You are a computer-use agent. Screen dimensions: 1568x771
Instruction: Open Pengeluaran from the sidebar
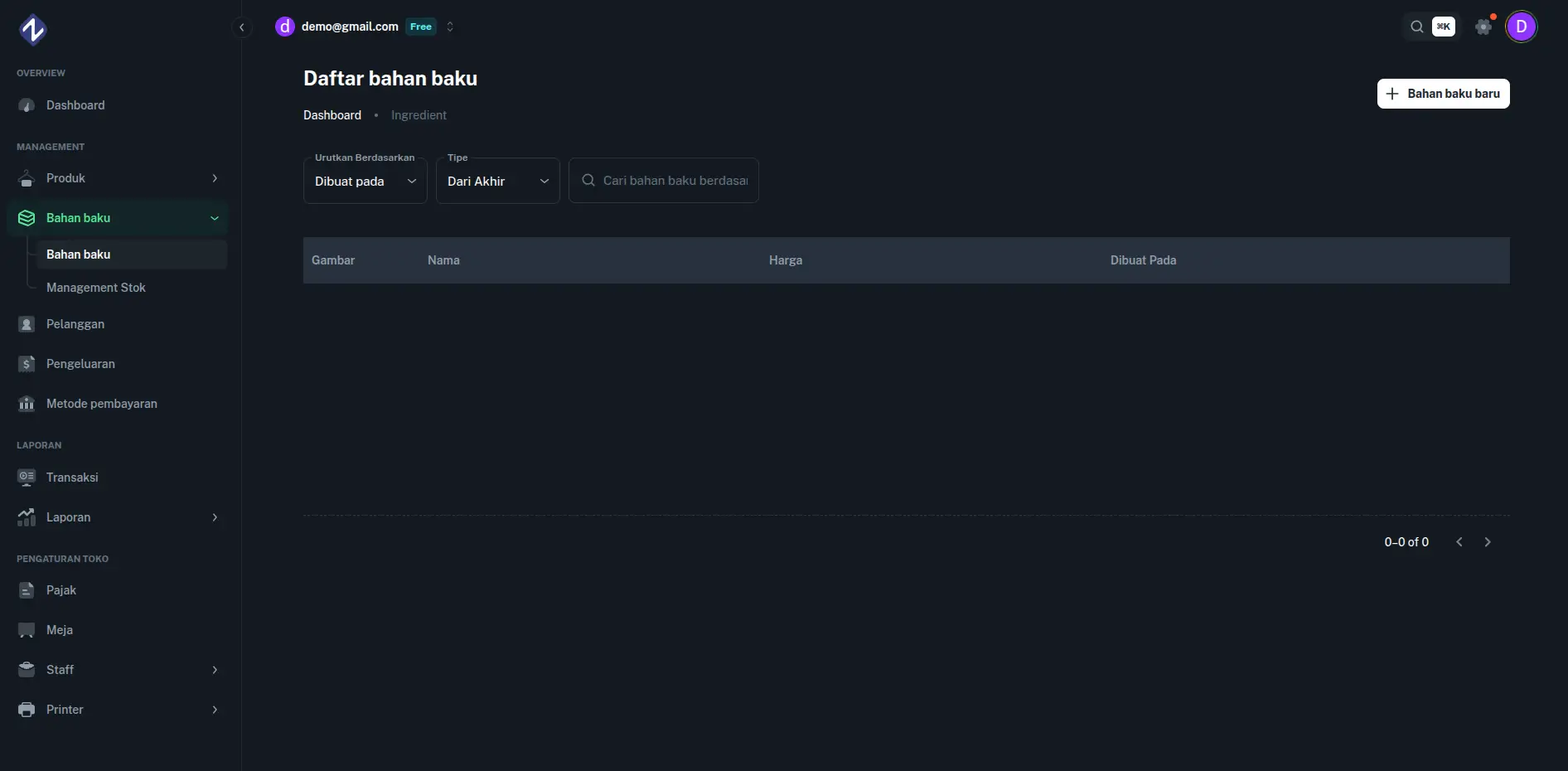(x=80, y=364)
